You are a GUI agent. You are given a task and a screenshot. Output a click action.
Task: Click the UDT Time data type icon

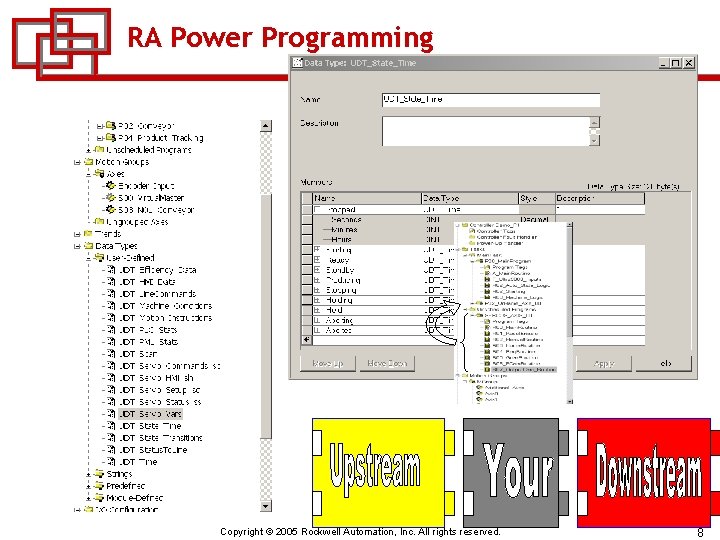[111, 461]
